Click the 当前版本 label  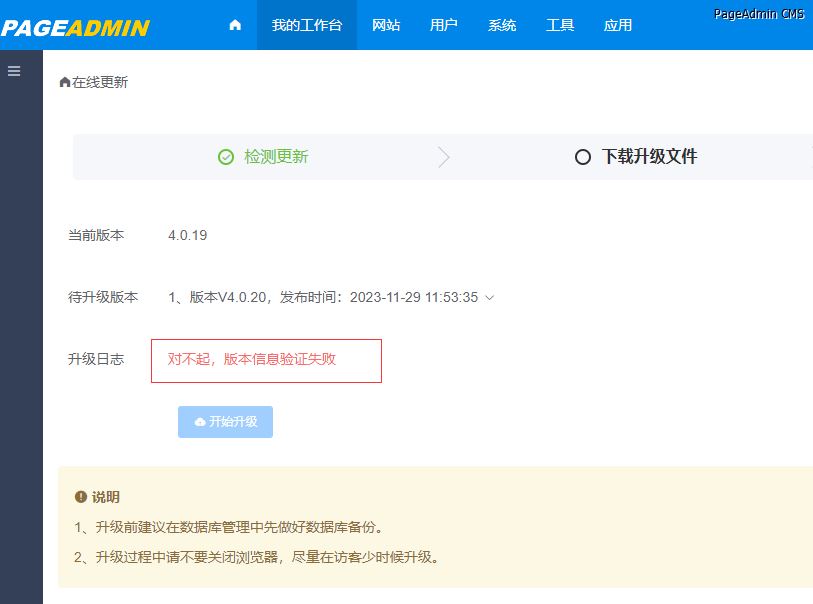coord(96,235)
